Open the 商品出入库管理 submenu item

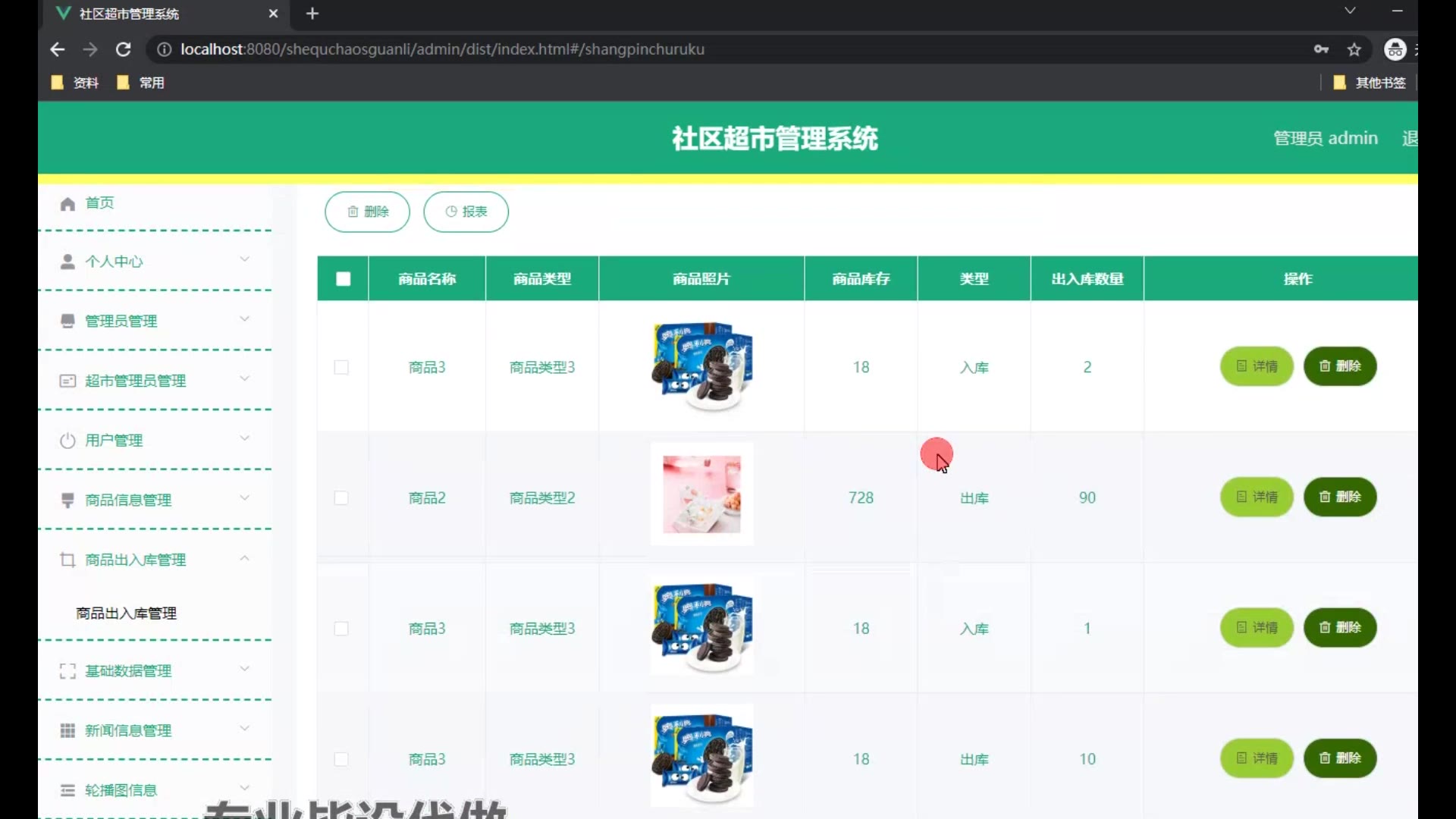coord(126,613)
